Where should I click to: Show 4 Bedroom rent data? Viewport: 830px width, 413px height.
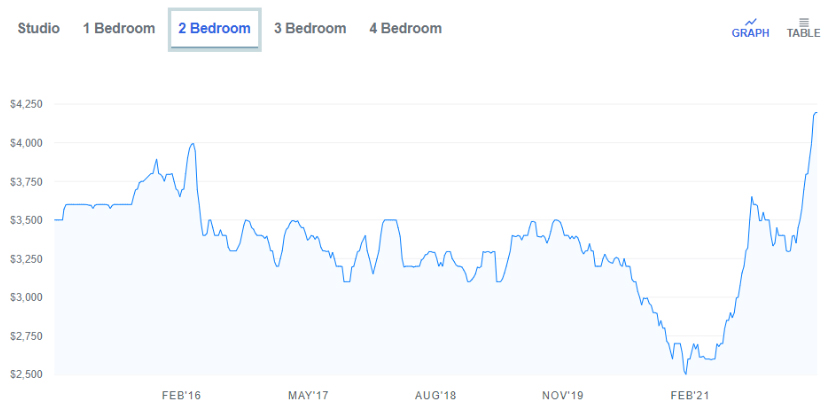coord(405,28)
